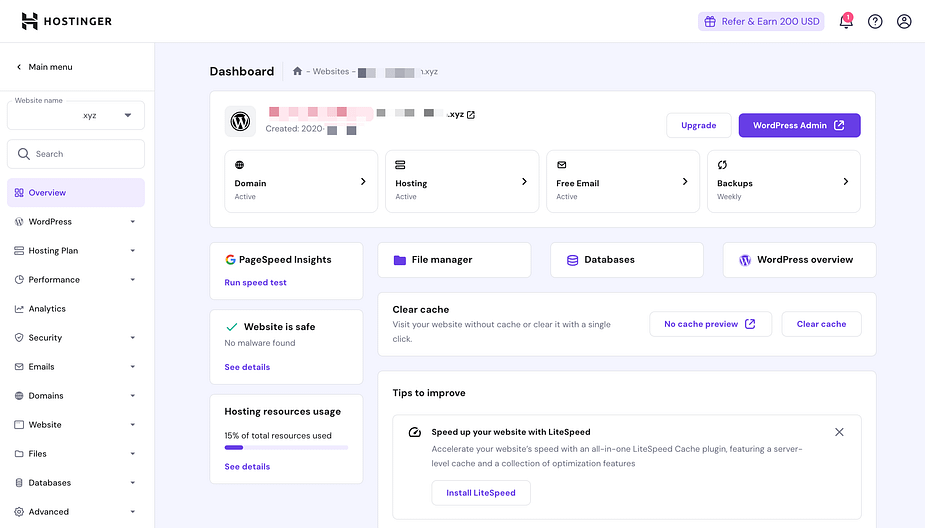Click the Run speed test link
This screenshot has width=925, height=528.
tap(255, 283)
